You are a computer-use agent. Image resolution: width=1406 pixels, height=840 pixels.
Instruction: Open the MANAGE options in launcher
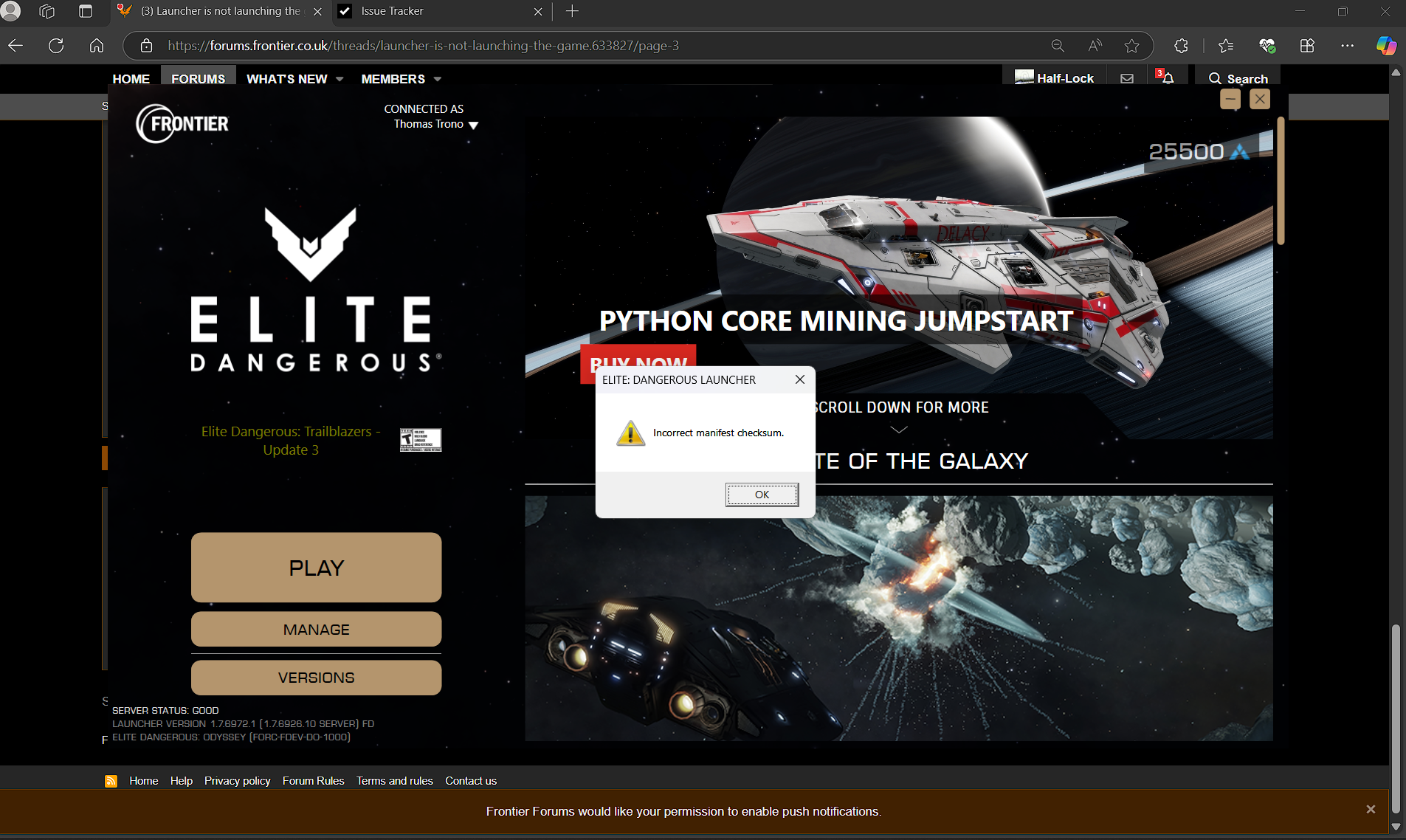click(x=316, y=630)
